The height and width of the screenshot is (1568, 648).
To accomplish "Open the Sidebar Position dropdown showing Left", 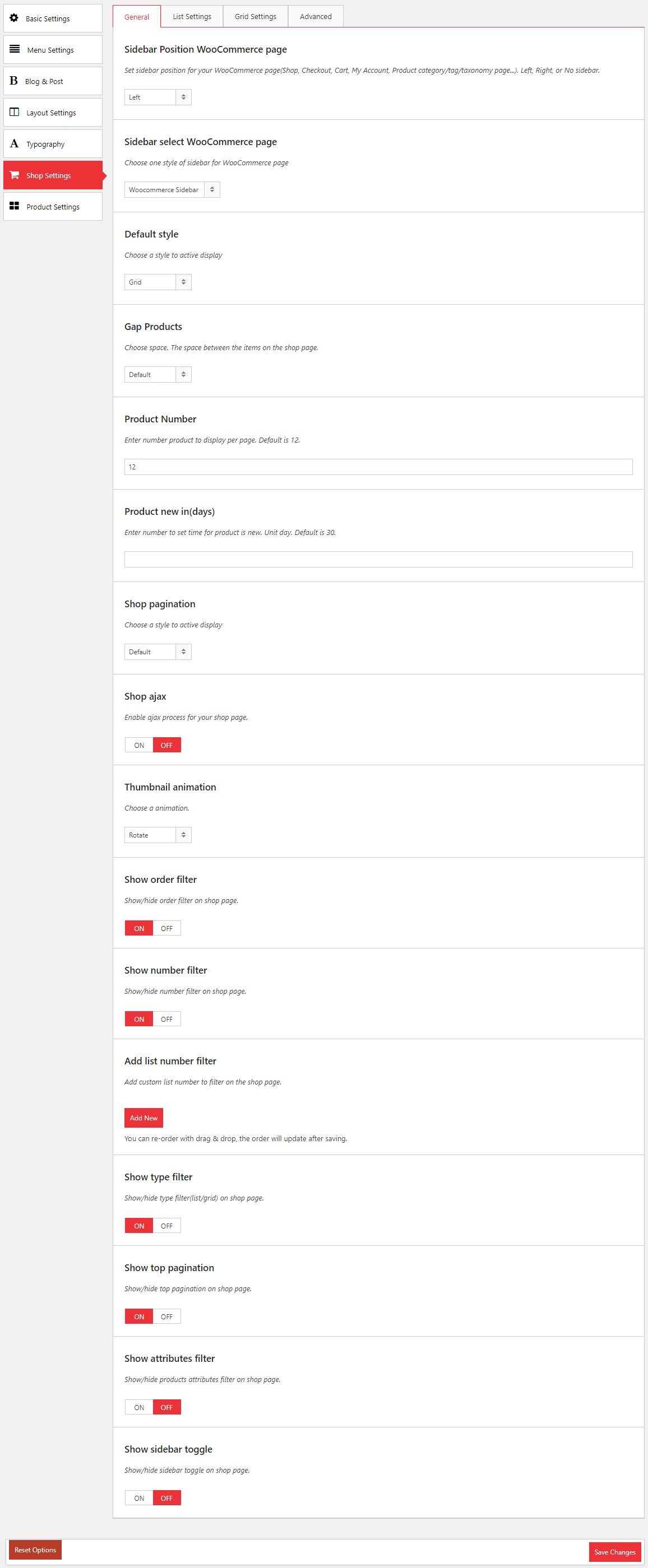I will pyautogui.click(x=158, y=97).
